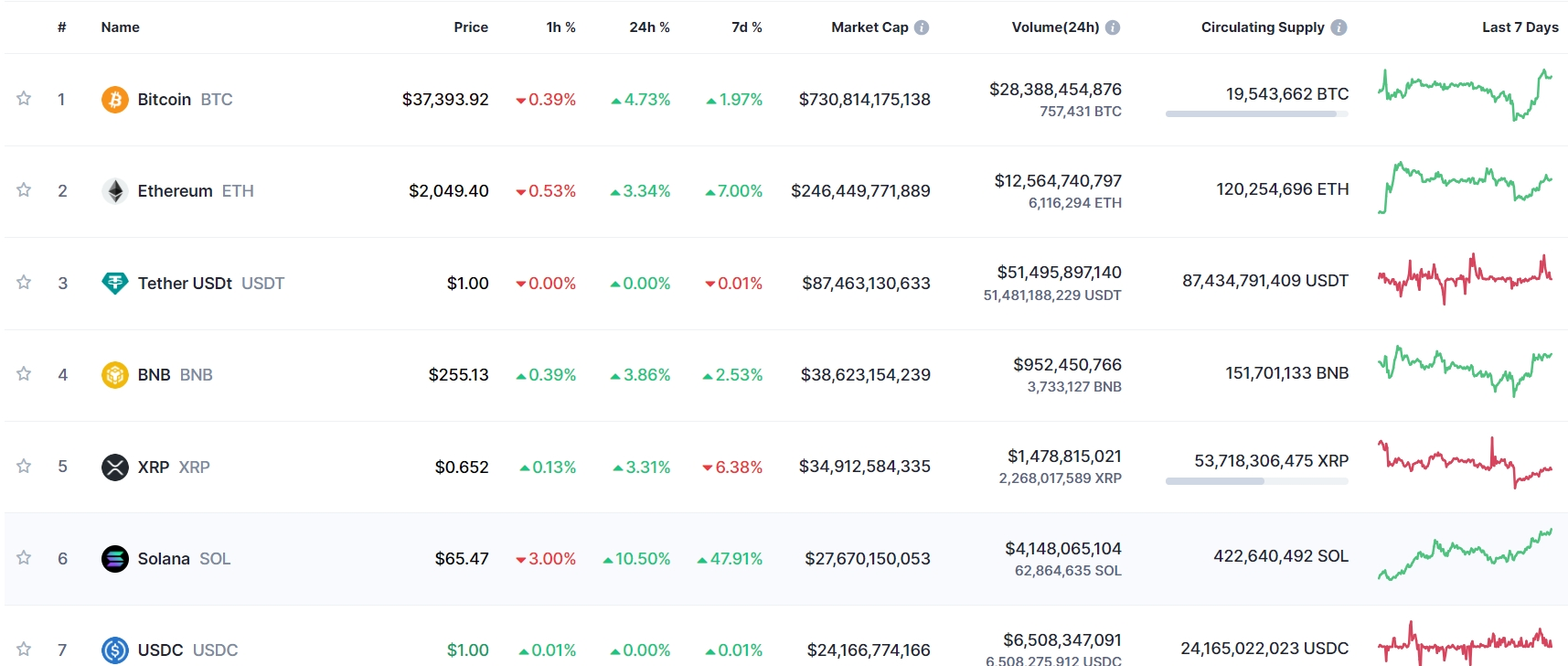
Task: Click BNB market cap $38,623,154,239
Action: coord(866,374)
